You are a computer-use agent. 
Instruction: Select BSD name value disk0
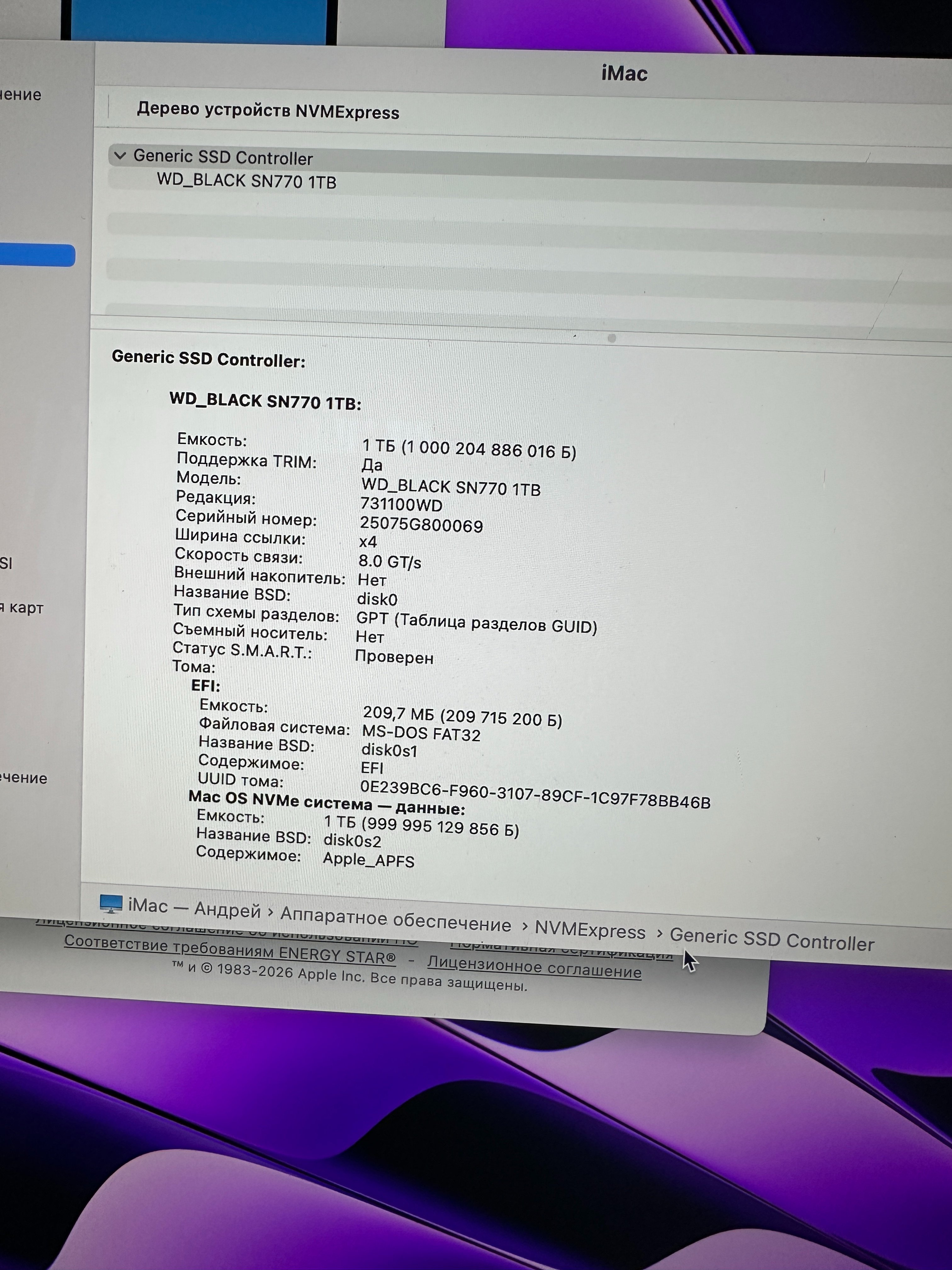pos(377,599)
